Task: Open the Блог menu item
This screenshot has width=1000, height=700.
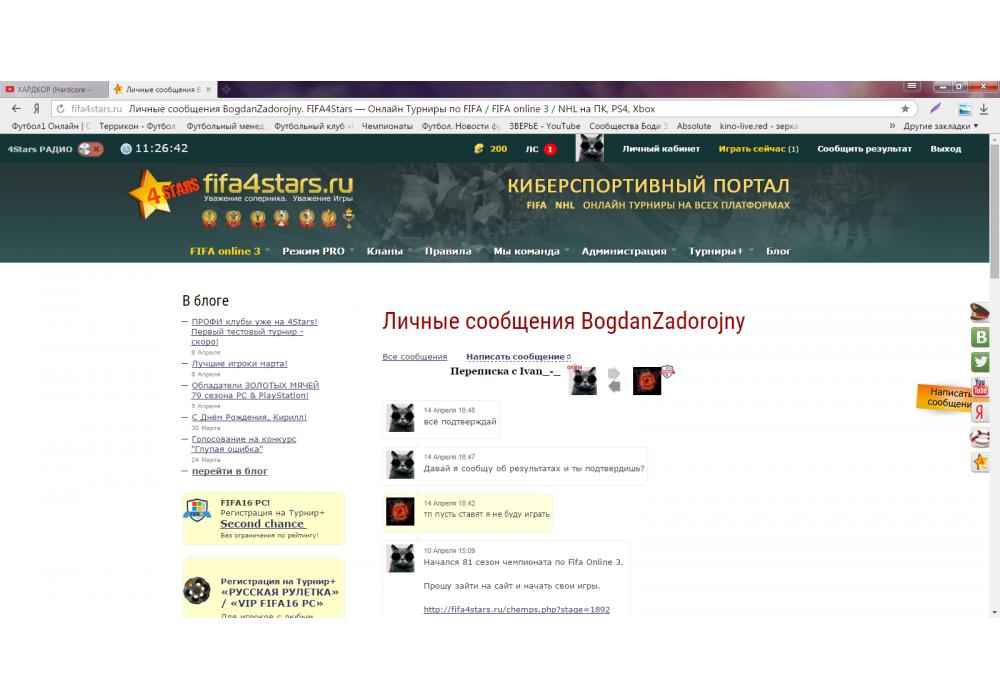Action: 778,251
